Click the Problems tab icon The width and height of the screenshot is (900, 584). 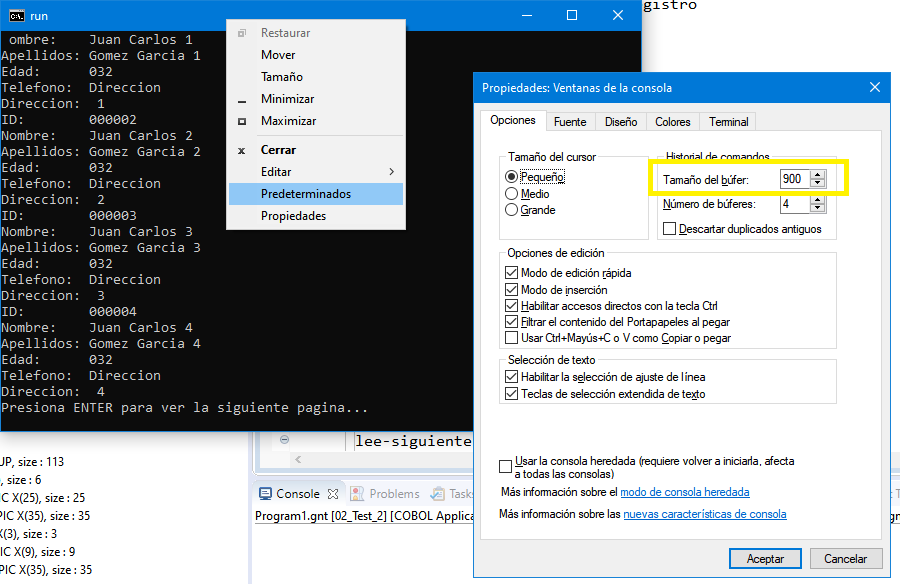coord(357,494)
